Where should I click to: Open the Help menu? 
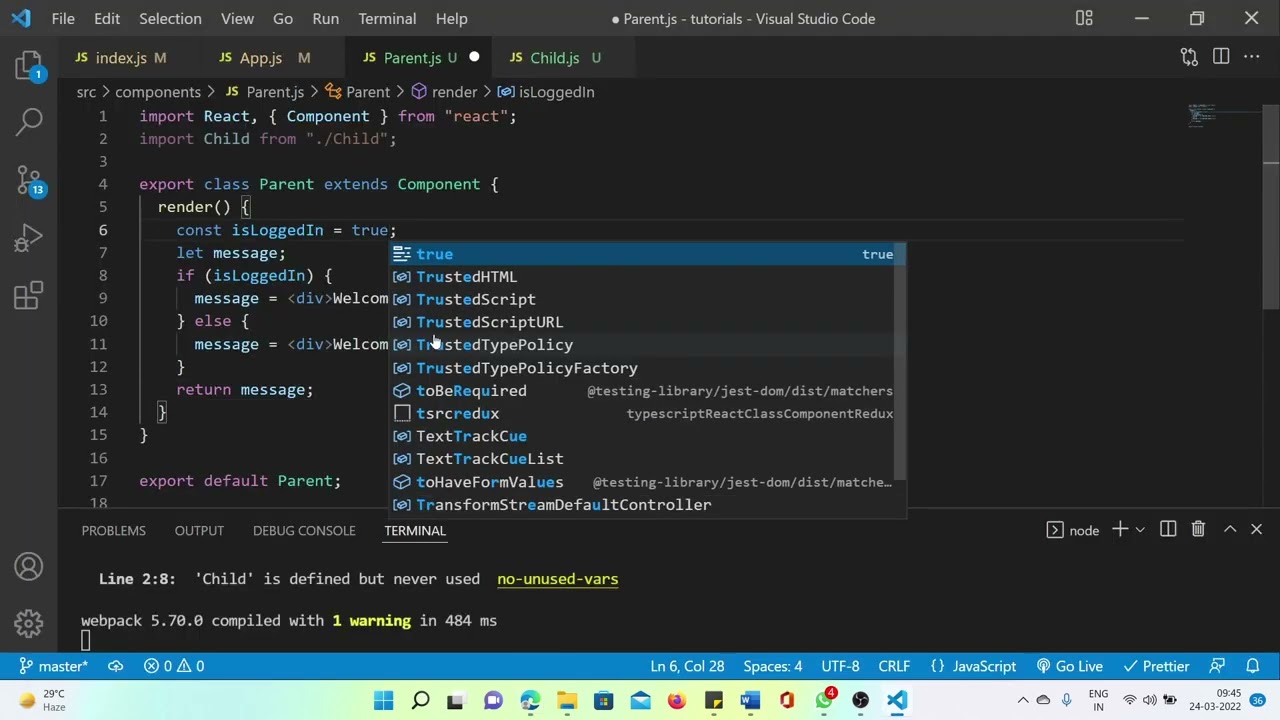(x=451, y=18)
